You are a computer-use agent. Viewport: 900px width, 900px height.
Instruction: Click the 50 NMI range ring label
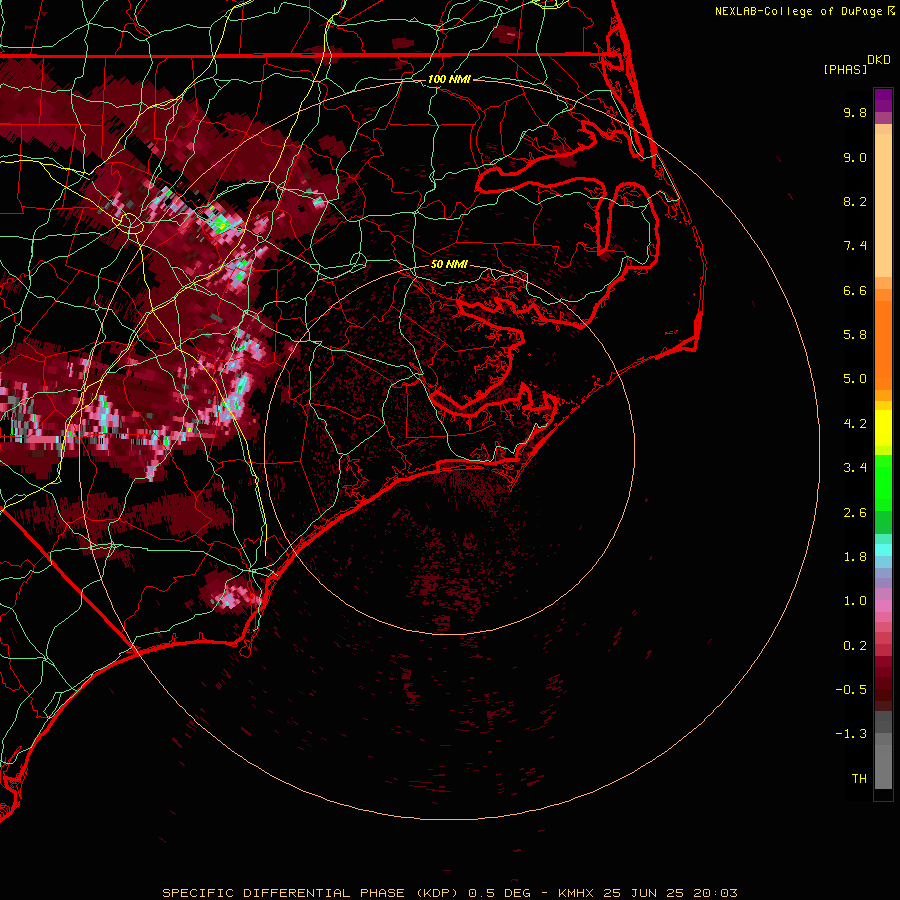[449, 265]
